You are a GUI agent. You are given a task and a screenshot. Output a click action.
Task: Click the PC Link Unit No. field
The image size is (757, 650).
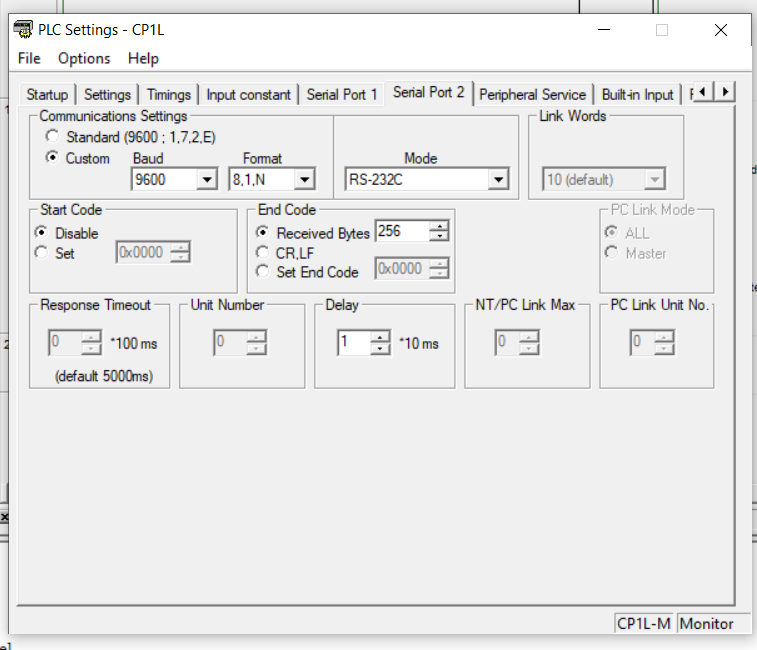point(642,342)
